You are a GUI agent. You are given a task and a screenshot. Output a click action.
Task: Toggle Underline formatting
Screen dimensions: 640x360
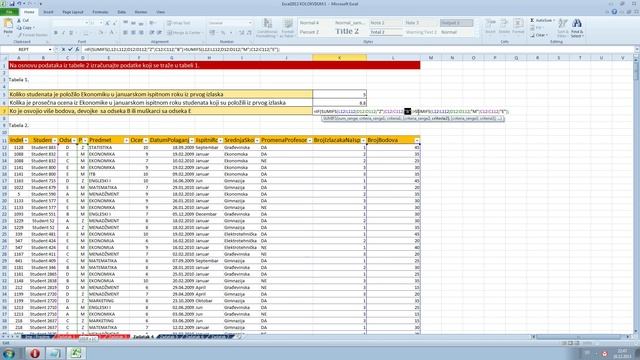71,33
